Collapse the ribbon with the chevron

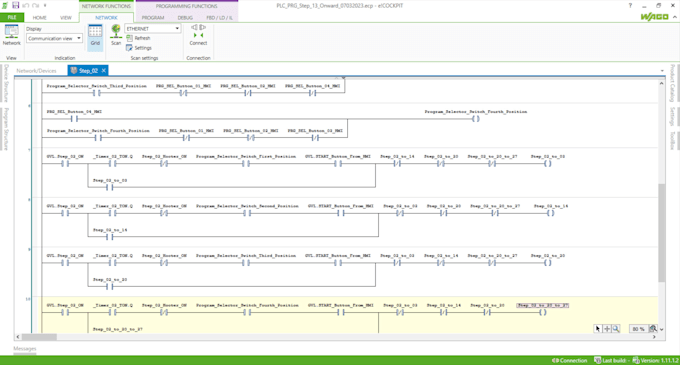point(675,17)
